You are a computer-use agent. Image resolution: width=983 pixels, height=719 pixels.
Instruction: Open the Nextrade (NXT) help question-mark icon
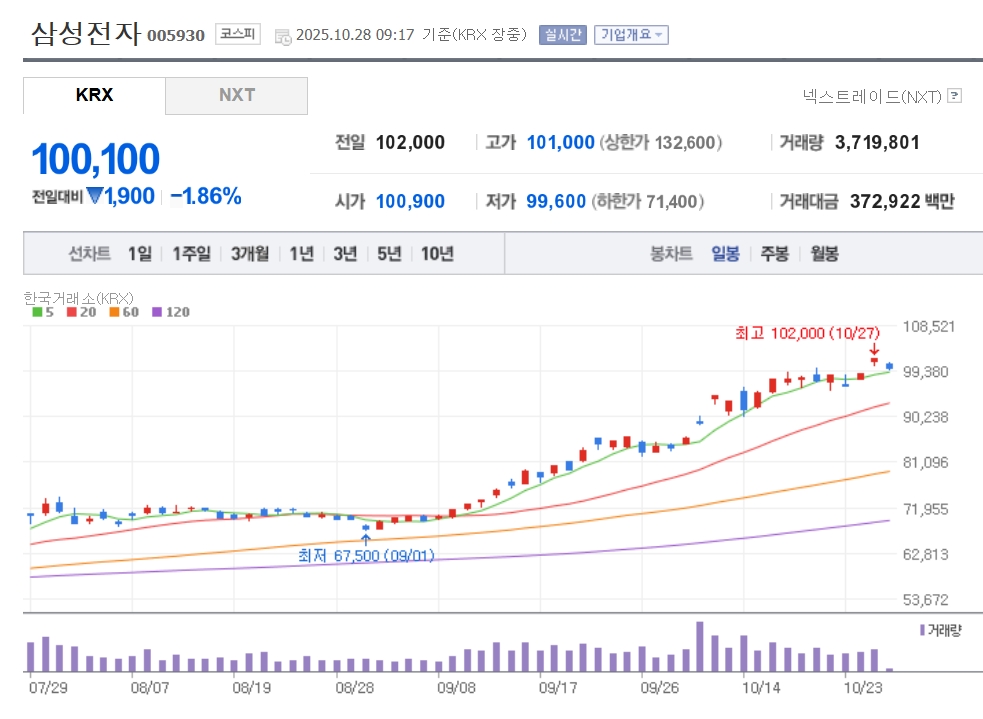[954, 96]
